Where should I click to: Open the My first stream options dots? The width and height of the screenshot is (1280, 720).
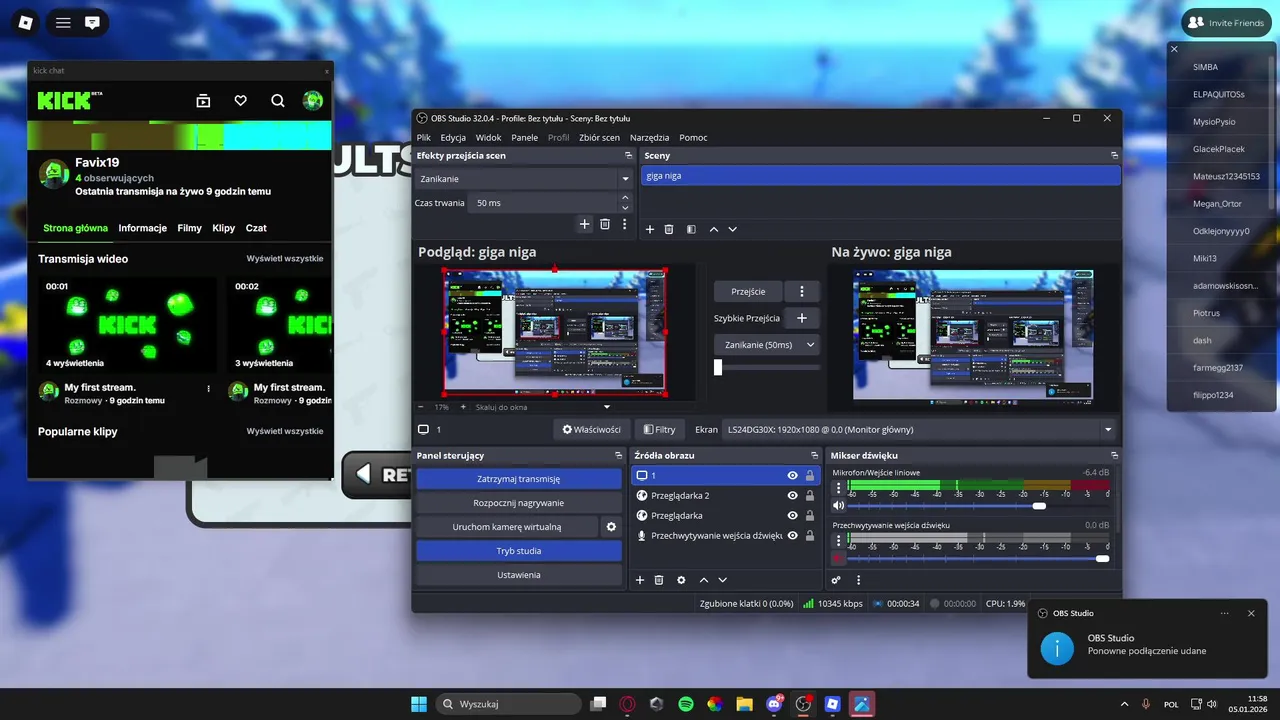209,388
